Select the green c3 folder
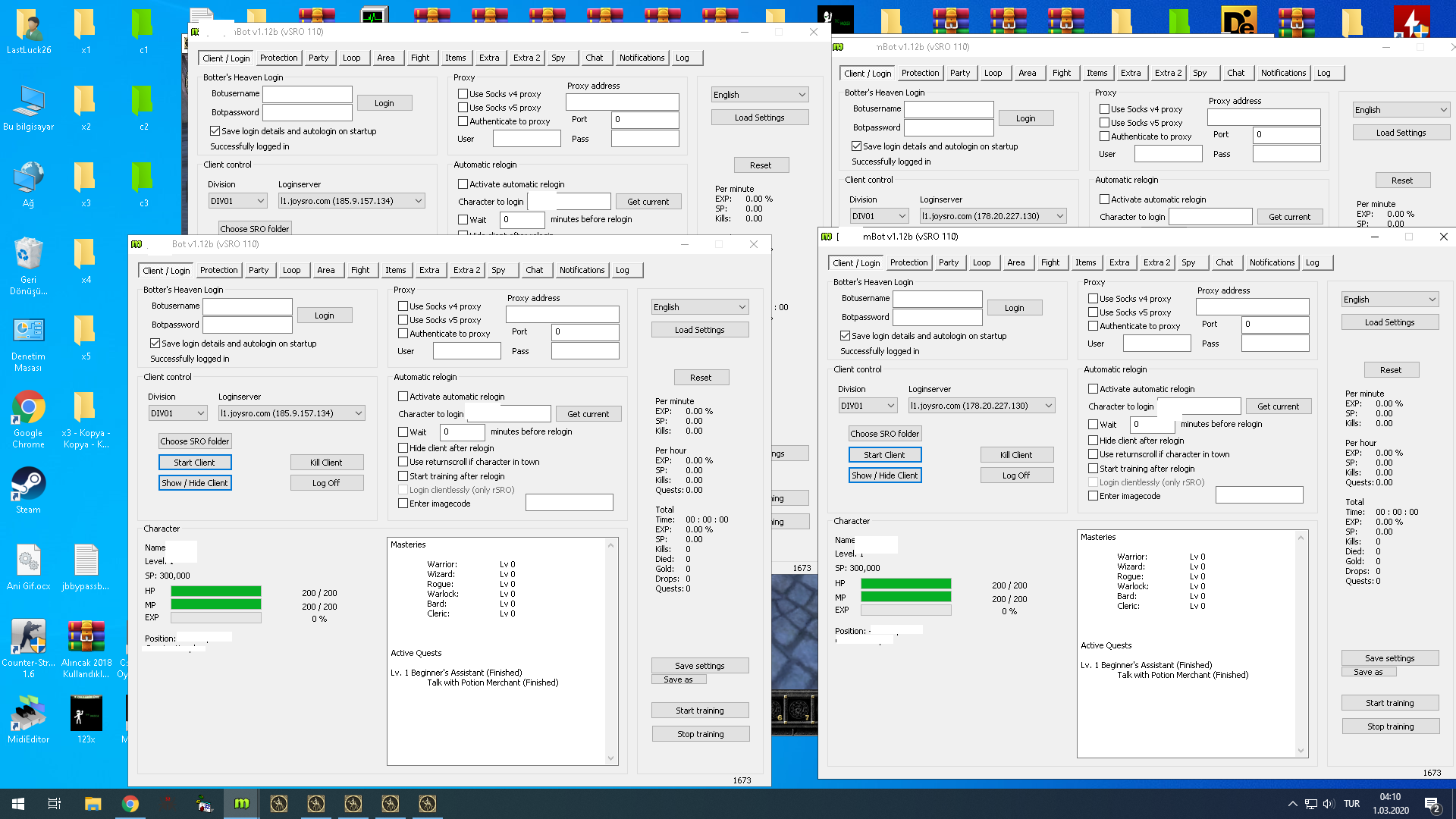The width and height of the screenshot is (1456, 819). click(143, 184)
